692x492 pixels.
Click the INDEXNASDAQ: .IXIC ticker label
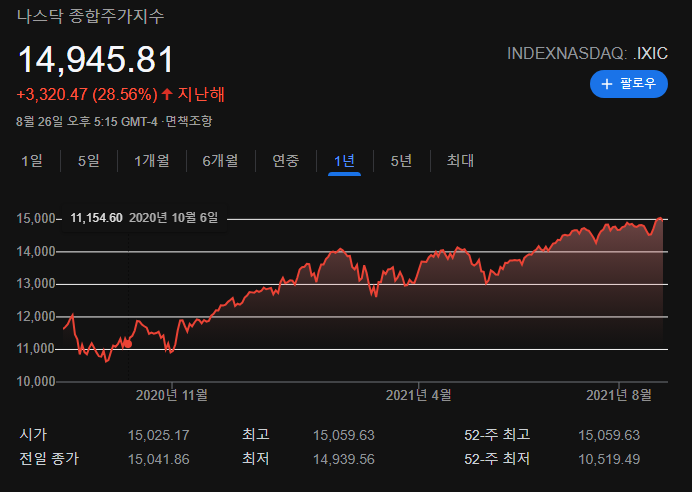click(x=587, y=53)
